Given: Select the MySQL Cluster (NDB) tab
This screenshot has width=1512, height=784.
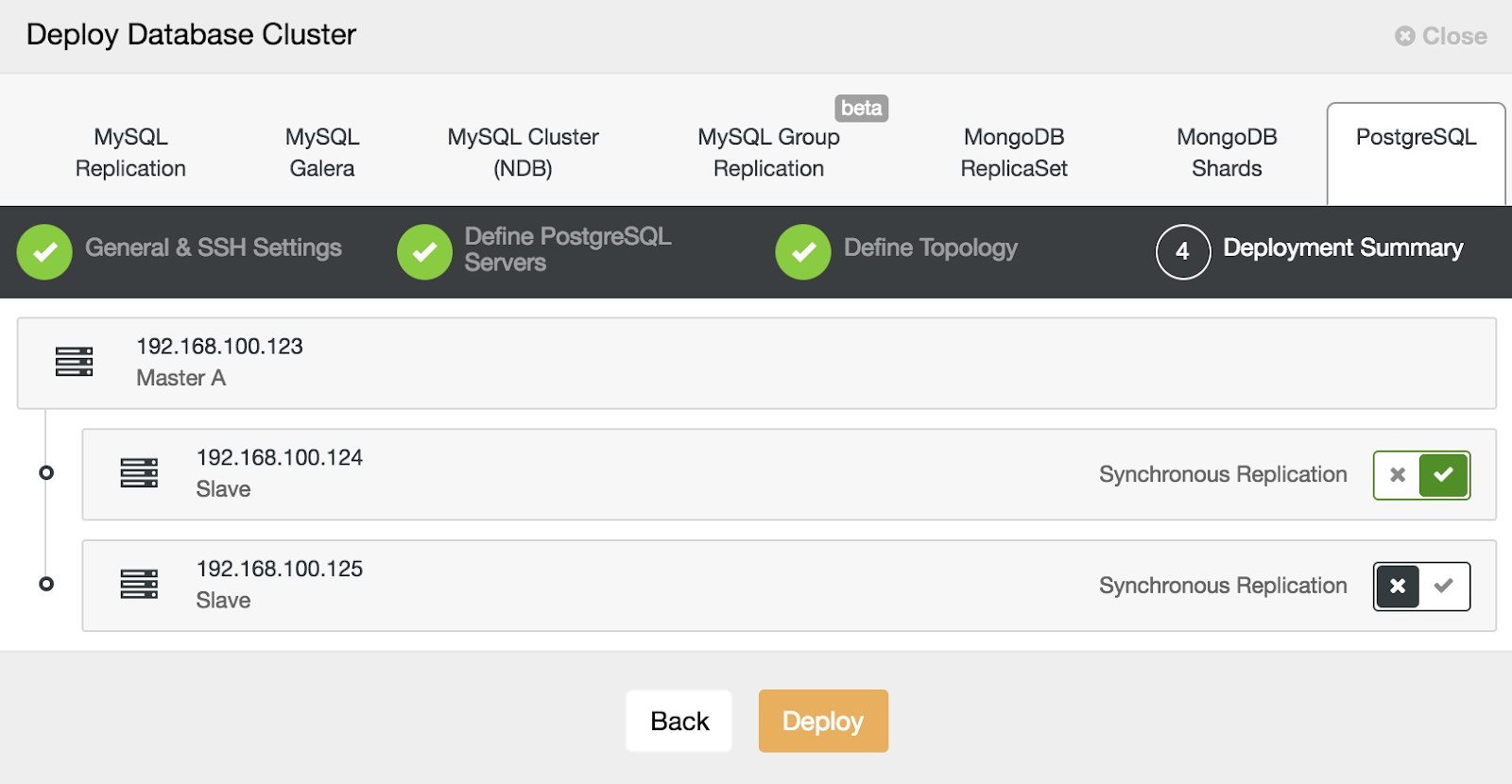Looking at the screenshot, I should click(524, 153).
